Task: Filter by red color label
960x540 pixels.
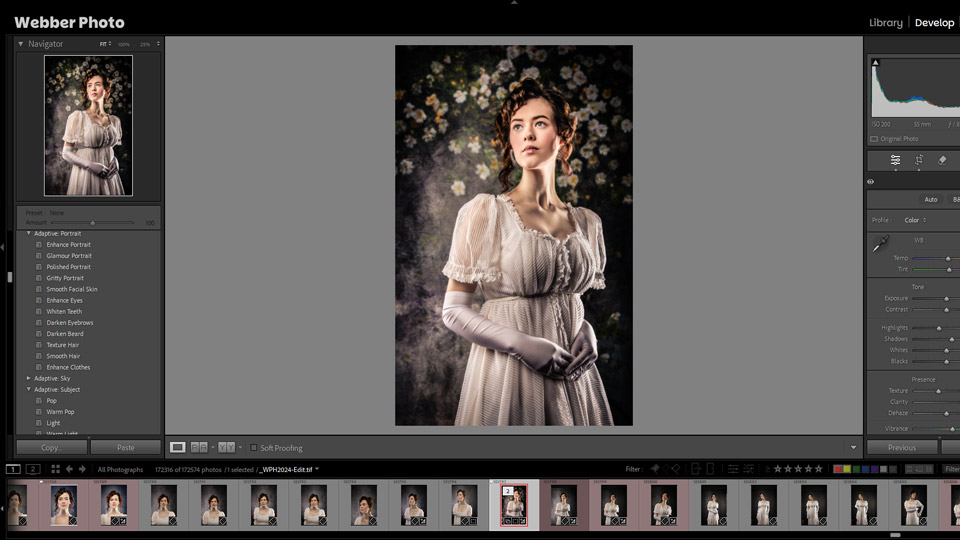Action: (x=838, y=469)
